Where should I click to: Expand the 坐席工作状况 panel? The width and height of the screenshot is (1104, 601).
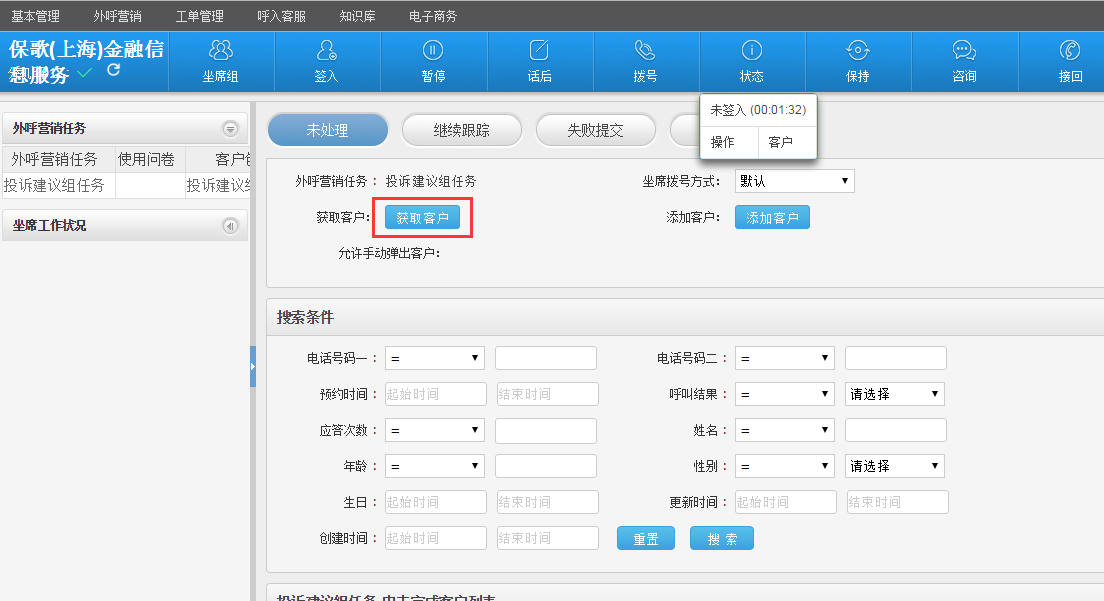point(230,226)
